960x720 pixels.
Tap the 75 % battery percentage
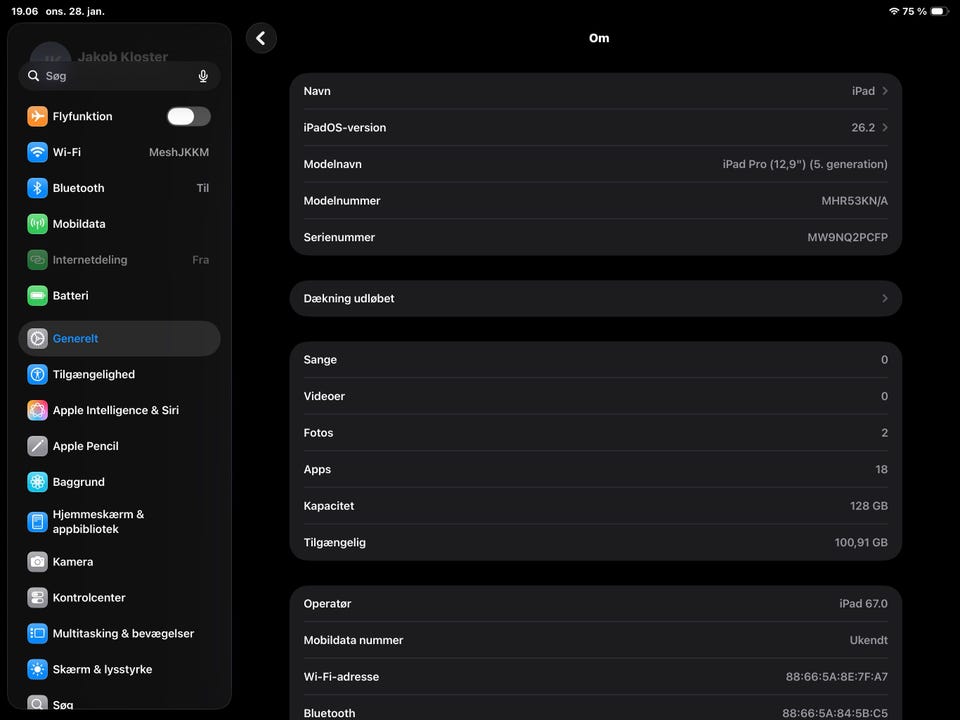point(914,12)
